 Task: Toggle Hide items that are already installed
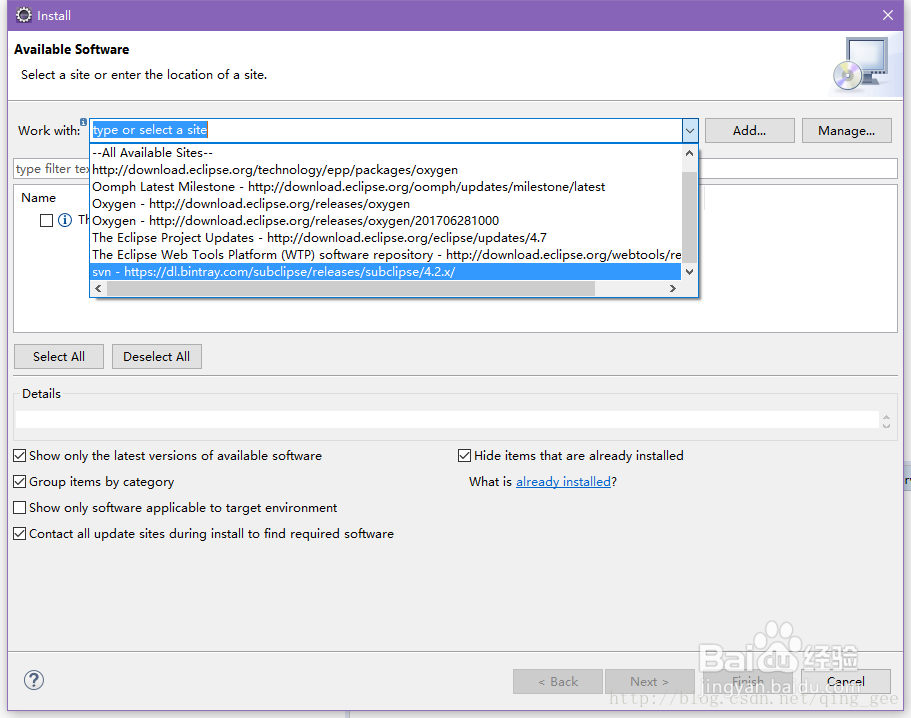click(464, 455)
